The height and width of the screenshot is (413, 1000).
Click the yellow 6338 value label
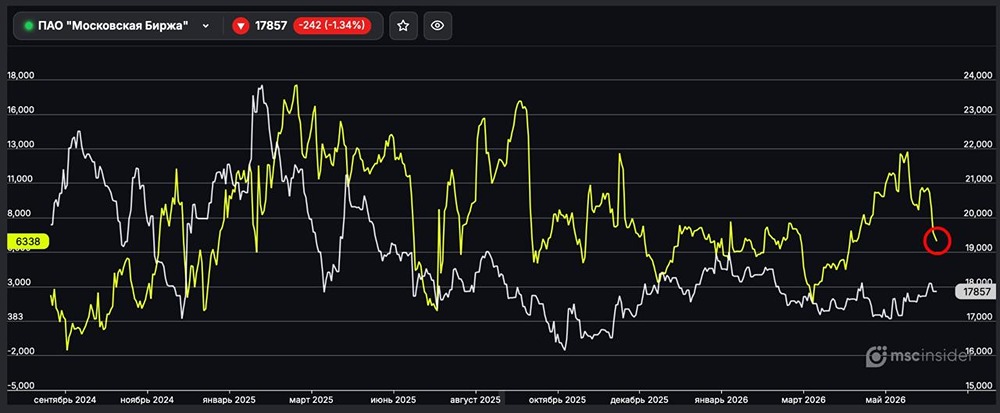(x=26, y=242)
